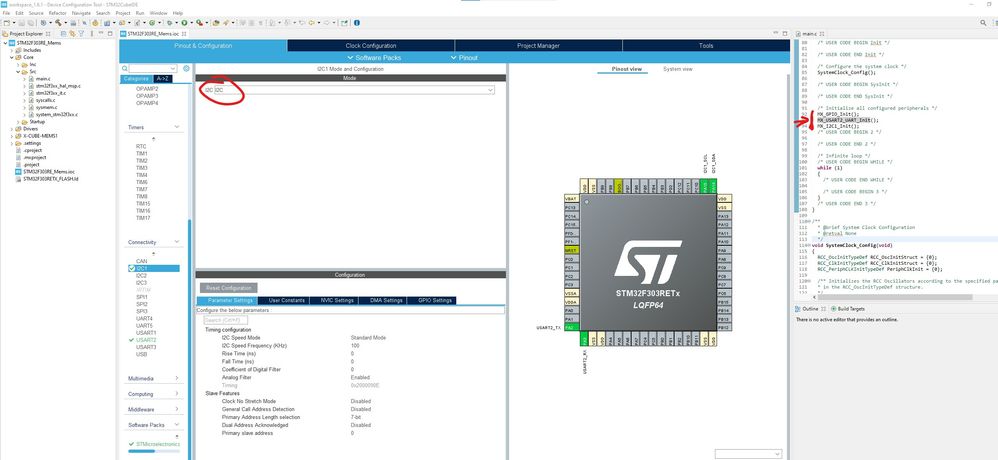This screenshot has width=998, height=460.
Task: Click the green Run toolbar icon
Action: [183, 23]
